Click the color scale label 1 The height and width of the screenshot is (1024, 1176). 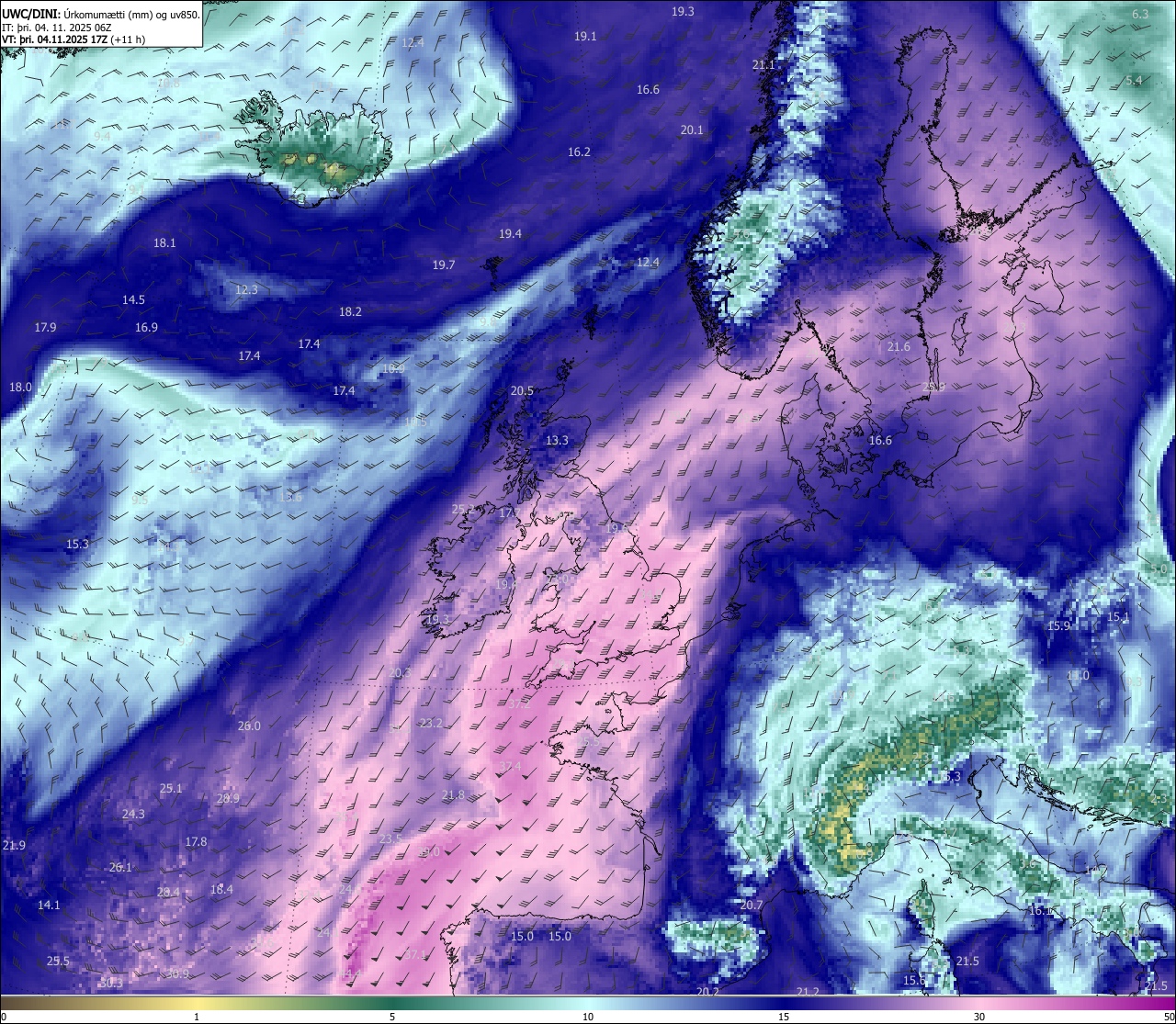tap(197, 1017)
